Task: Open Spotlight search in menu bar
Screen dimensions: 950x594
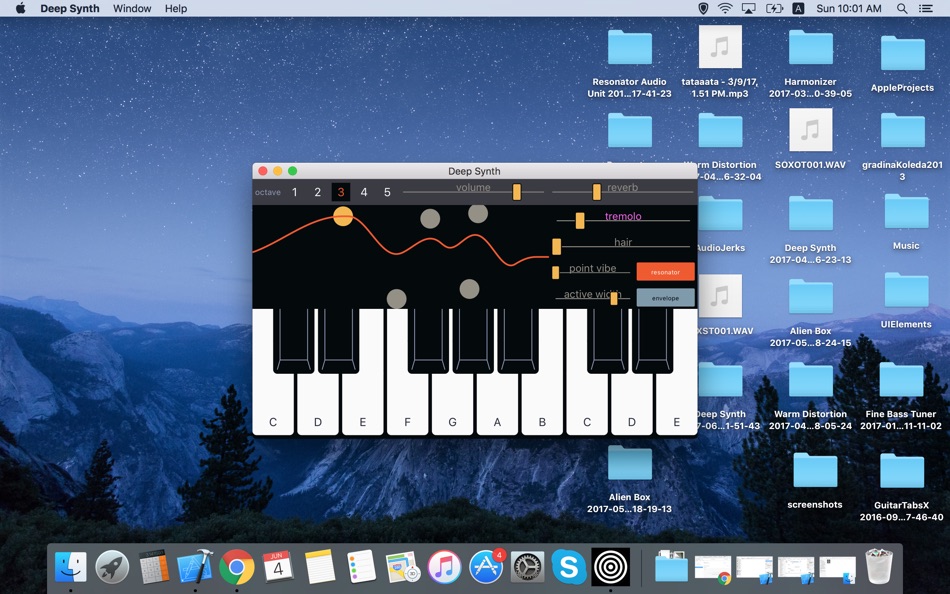Action: (x=902, y=8)
